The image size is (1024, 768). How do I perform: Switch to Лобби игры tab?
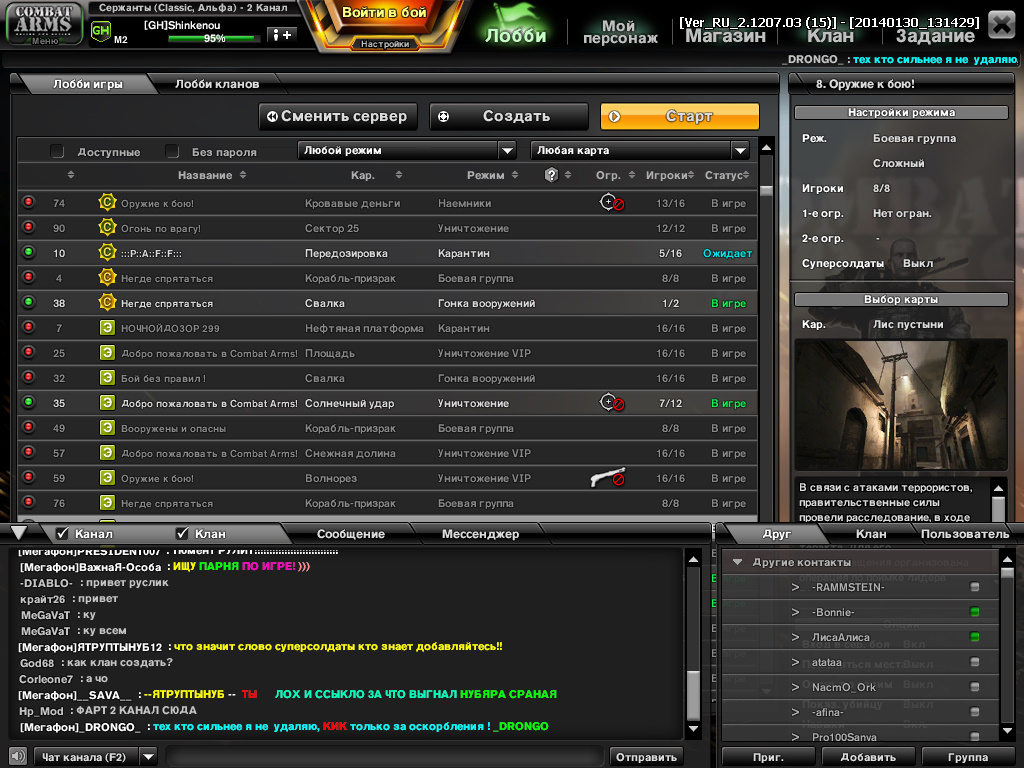88,84
